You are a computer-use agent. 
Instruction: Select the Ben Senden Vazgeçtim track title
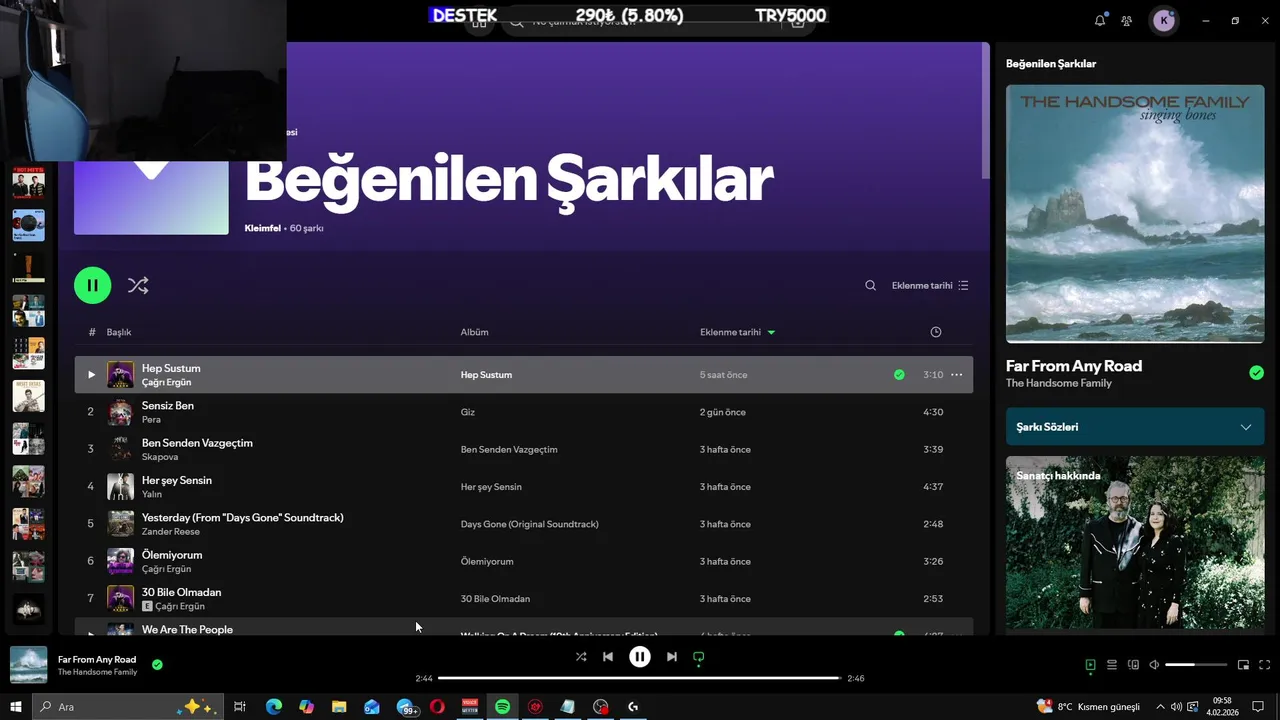197,443
